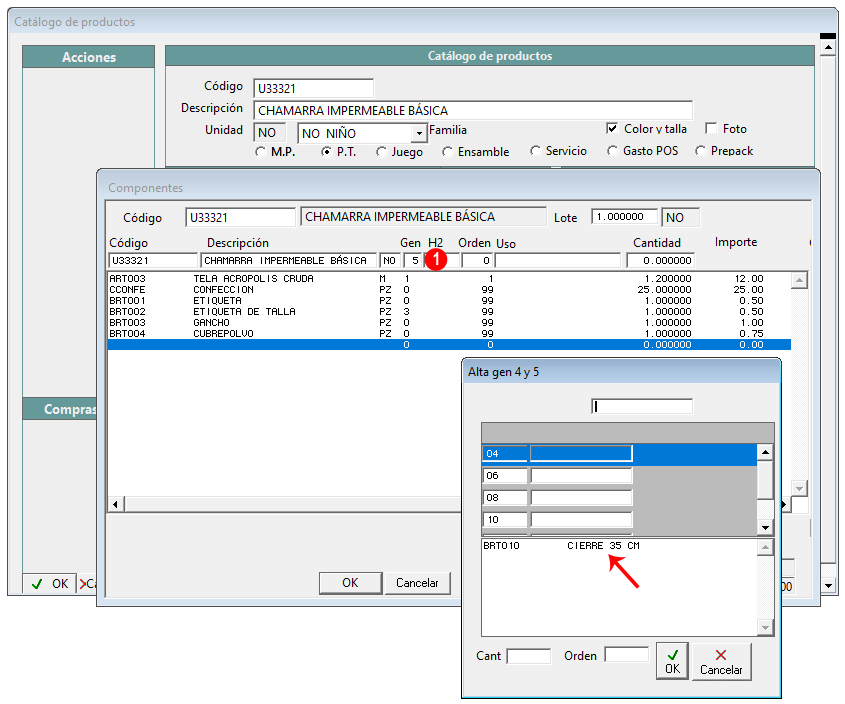Click Cancelar in the Componentes window
This screenshot has width=845, height=704.
pos(417,583)
